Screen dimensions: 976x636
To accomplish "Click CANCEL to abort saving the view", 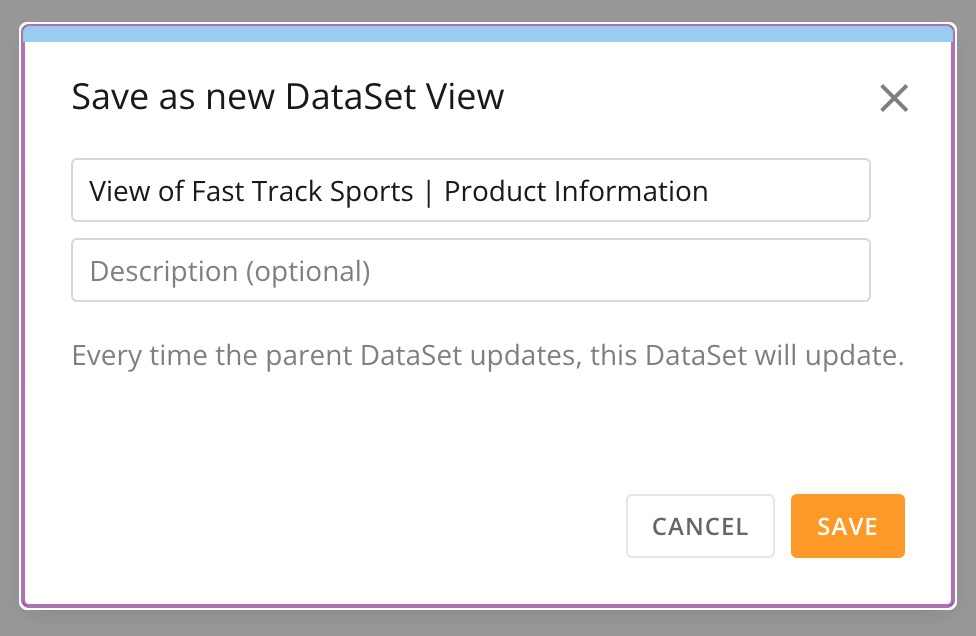I will [700, 526].
